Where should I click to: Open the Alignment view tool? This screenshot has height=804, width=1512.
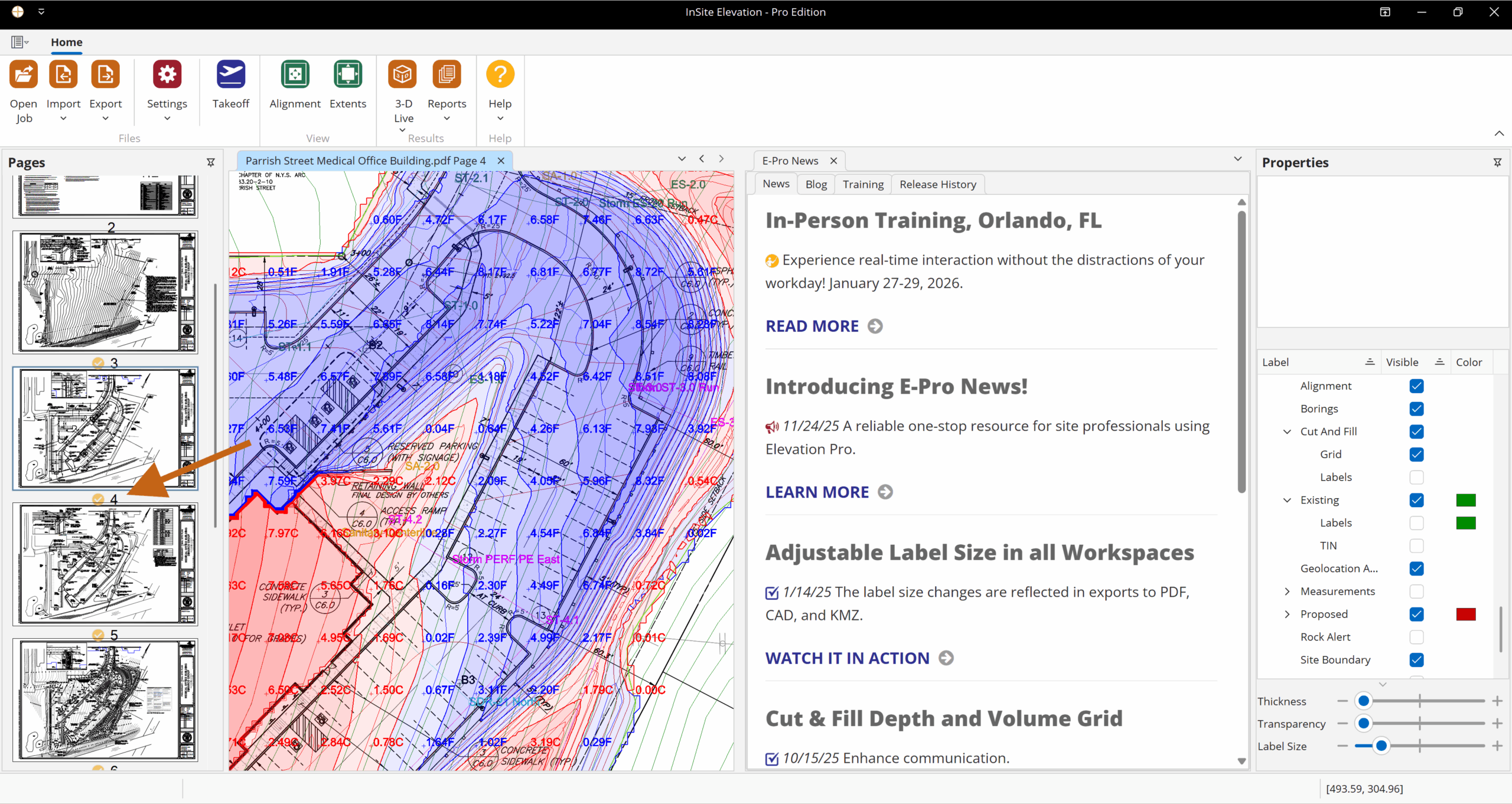pyautogui.click(x=295, y=75)
